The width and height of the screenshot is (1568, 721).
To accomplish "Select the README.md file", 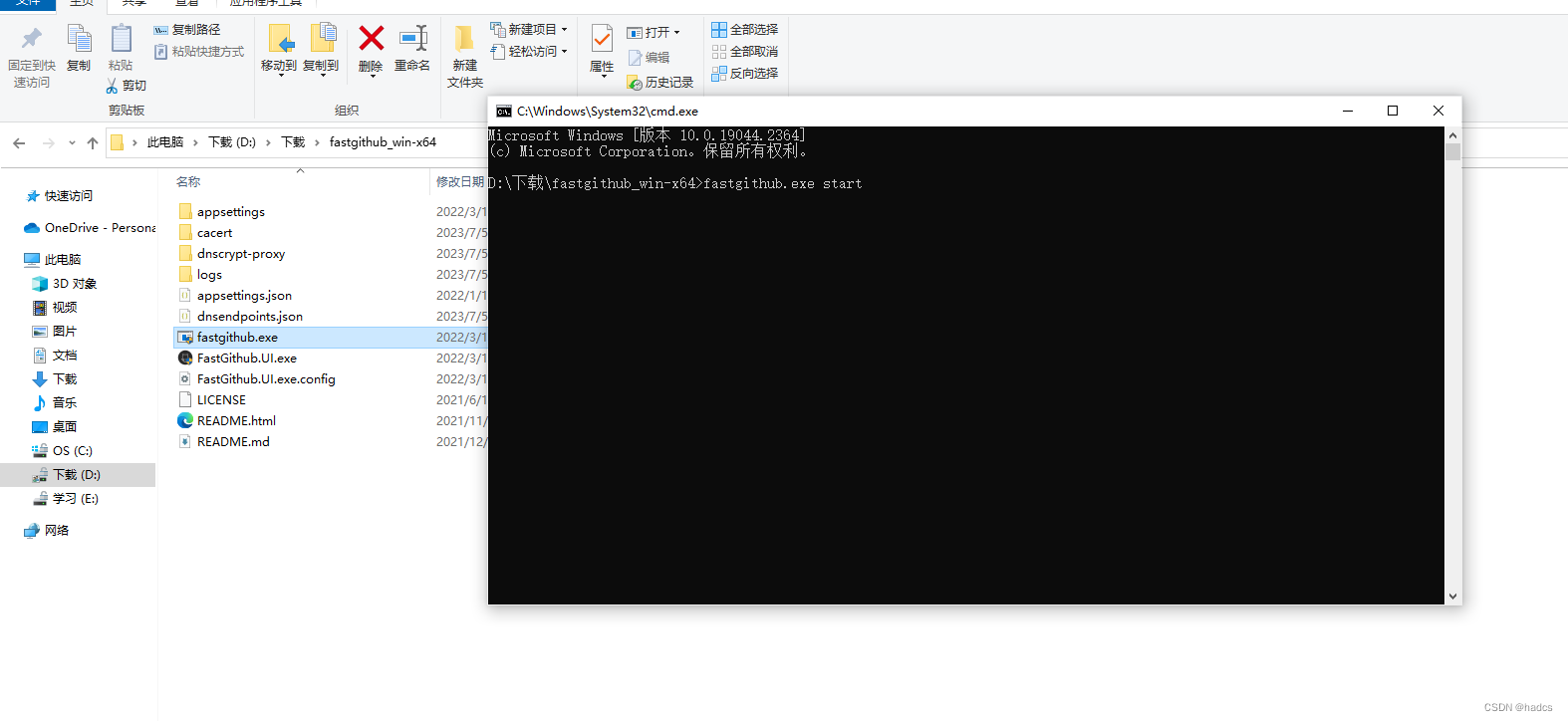I will [x=224, y=442].
